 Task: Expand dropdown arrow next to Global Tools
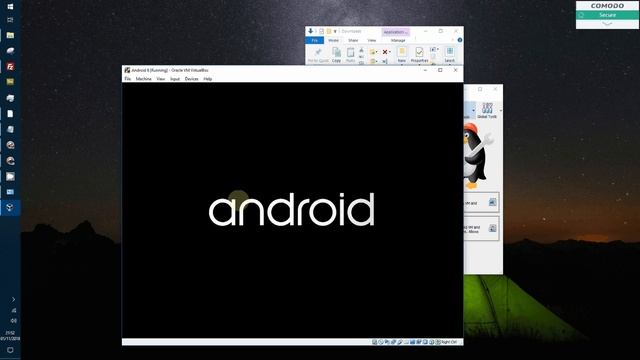pos(500,111)
